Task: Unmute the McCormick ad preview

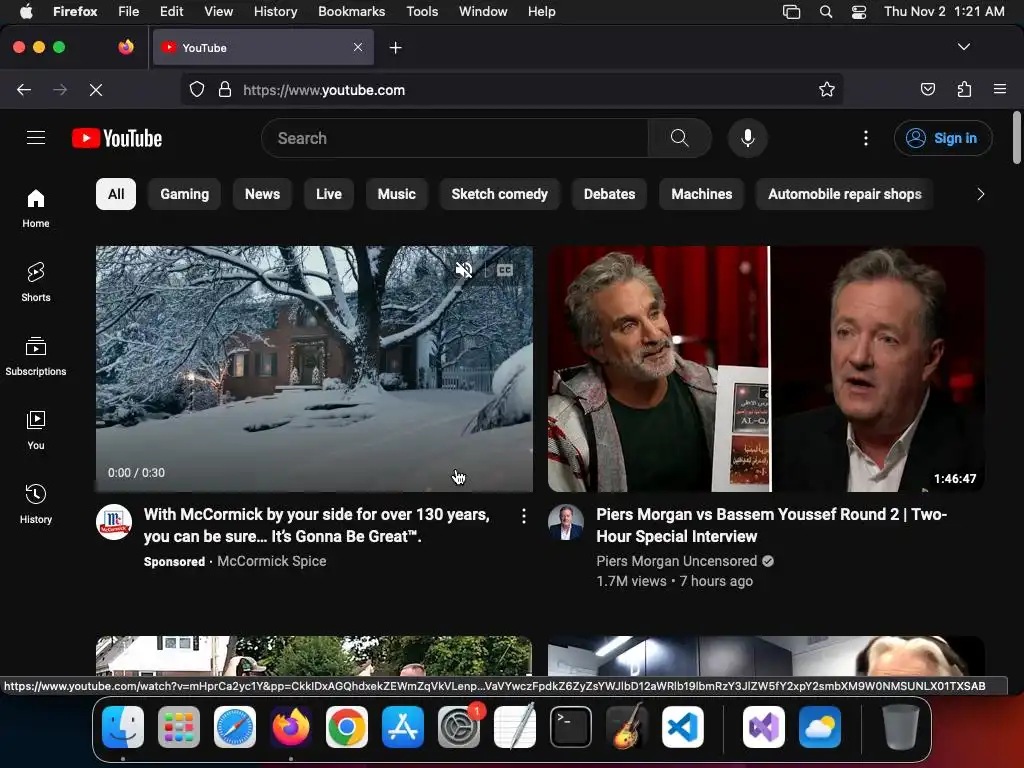Action: pos(464,270)
